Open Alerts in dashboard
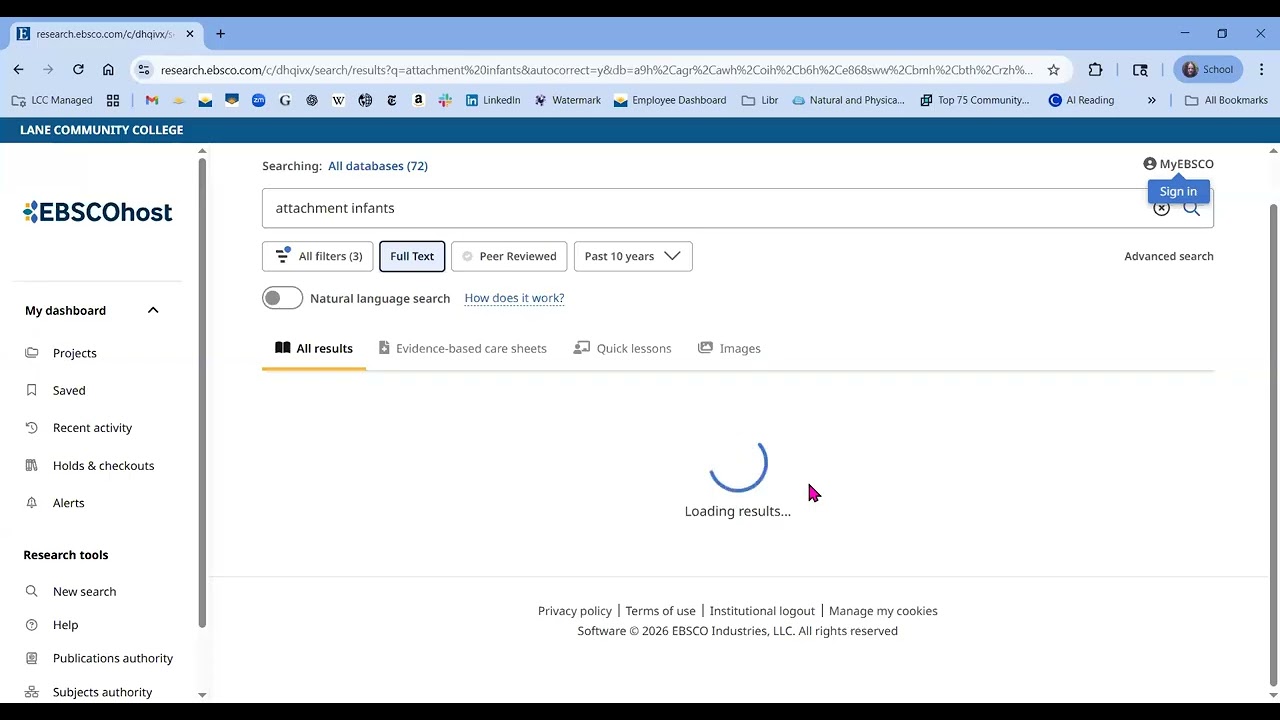Viewport: 1280px width, 720px height. tap(68, 503)
